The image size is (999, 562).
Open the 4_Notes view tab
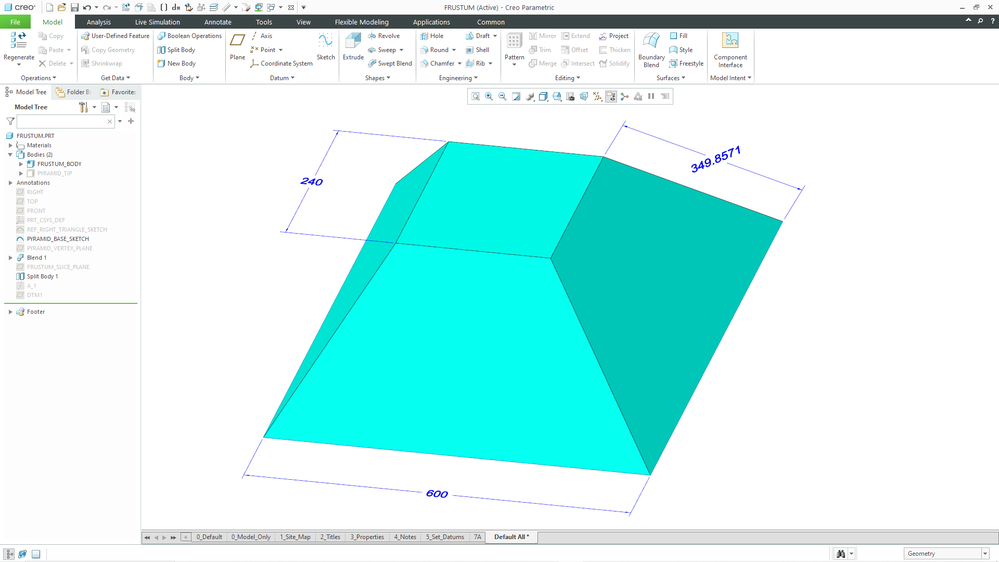point(406,537)
